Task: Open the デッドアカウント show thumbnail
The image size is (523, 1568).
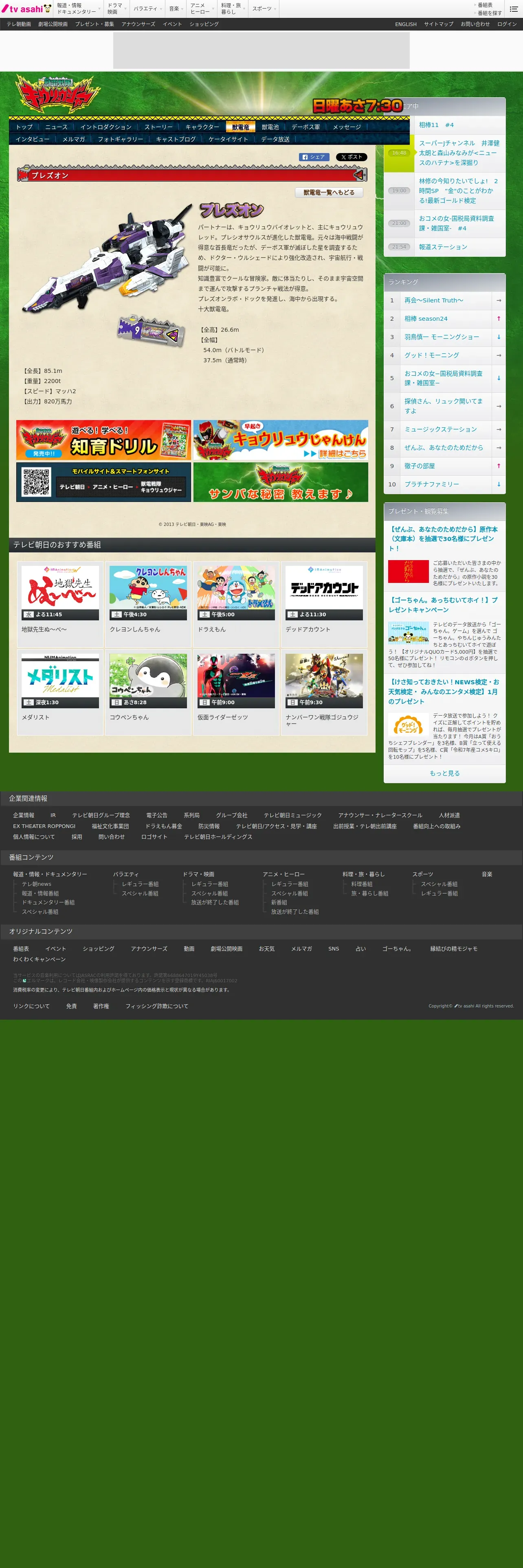Action: [324, 593]
